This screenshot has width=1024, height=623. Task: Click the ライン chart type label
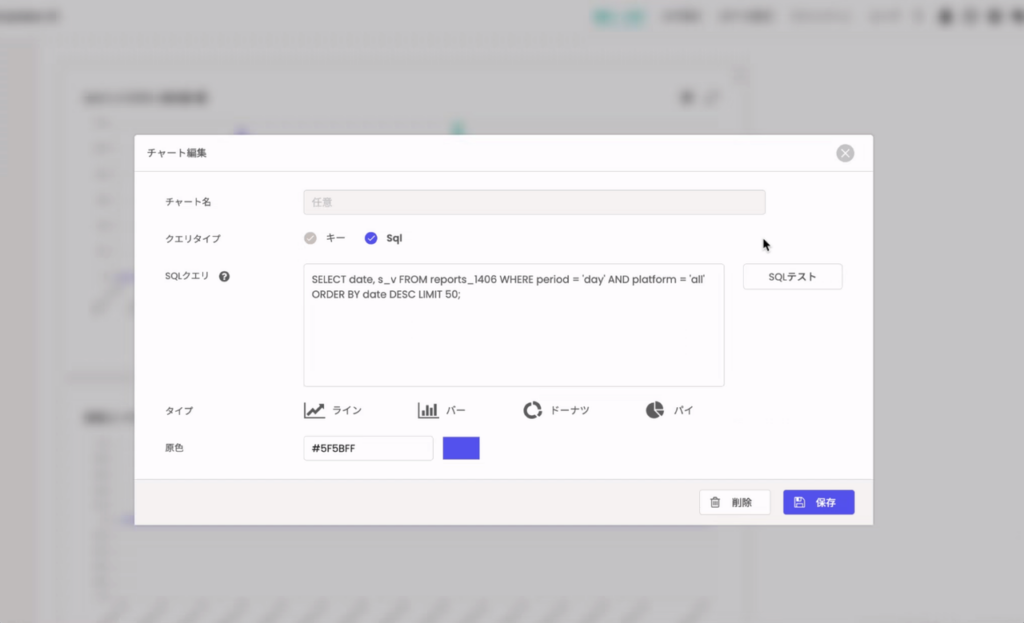[x=347, y=410]
